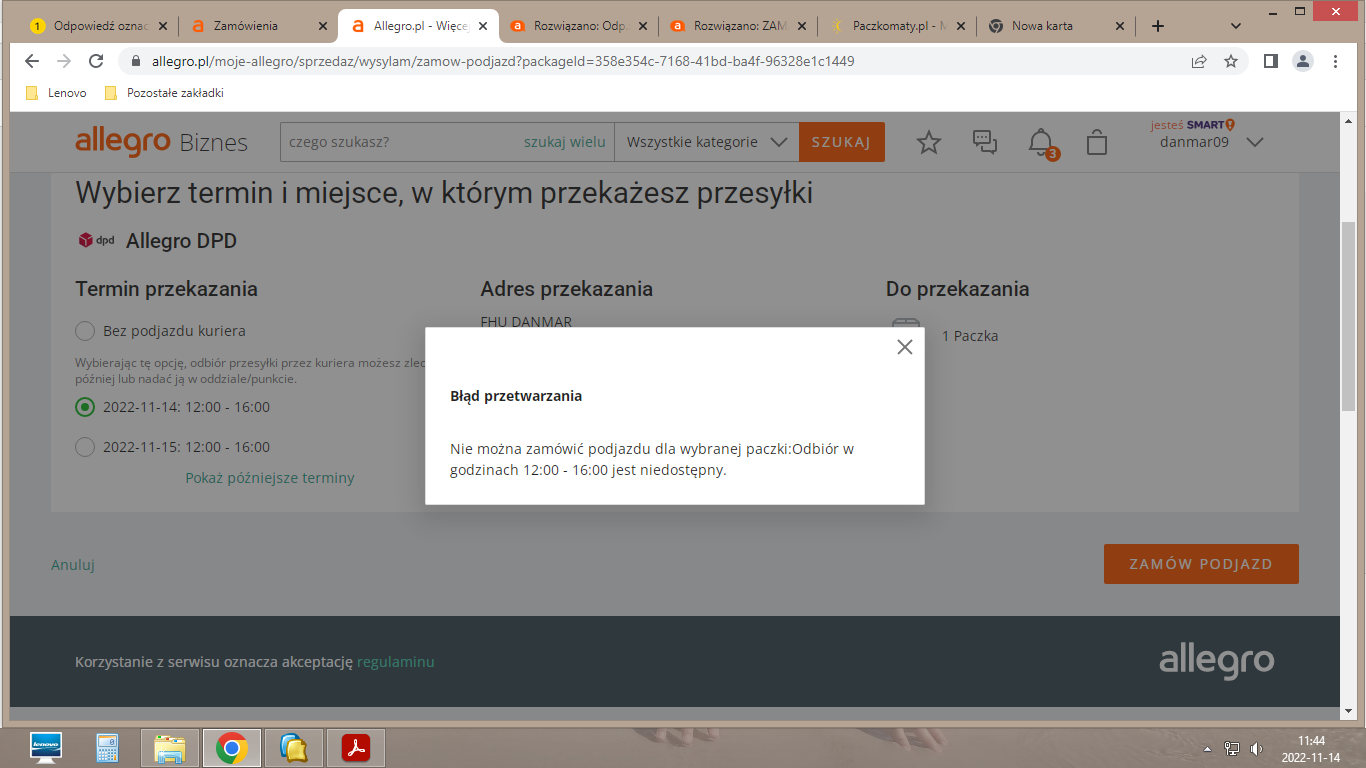Open the 'Wszystkie kategorie' dropdown
This screenshot has height=768, width=1366.
(x=706, y=141)
